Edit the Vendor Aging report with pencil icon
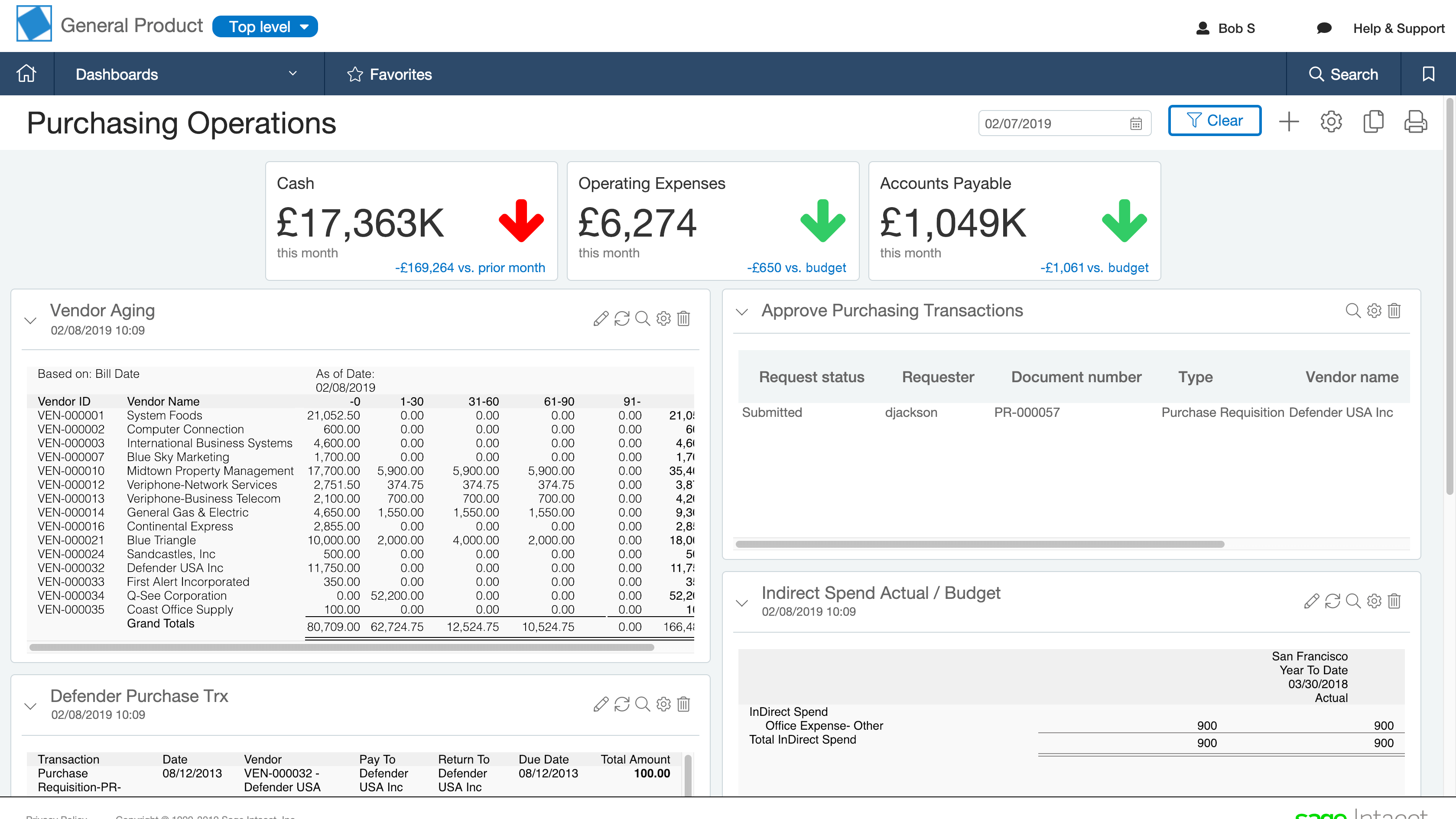The height and width of the screenshot is (819, 1456). click(601, 319)
